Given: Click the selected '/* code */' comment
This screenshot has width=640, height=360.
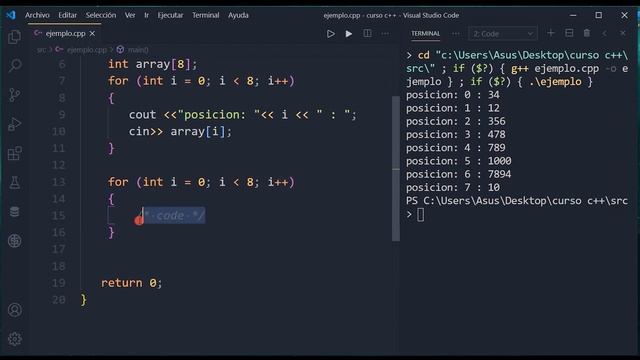Looking at the screenshot, I should (x=173, y=215).
